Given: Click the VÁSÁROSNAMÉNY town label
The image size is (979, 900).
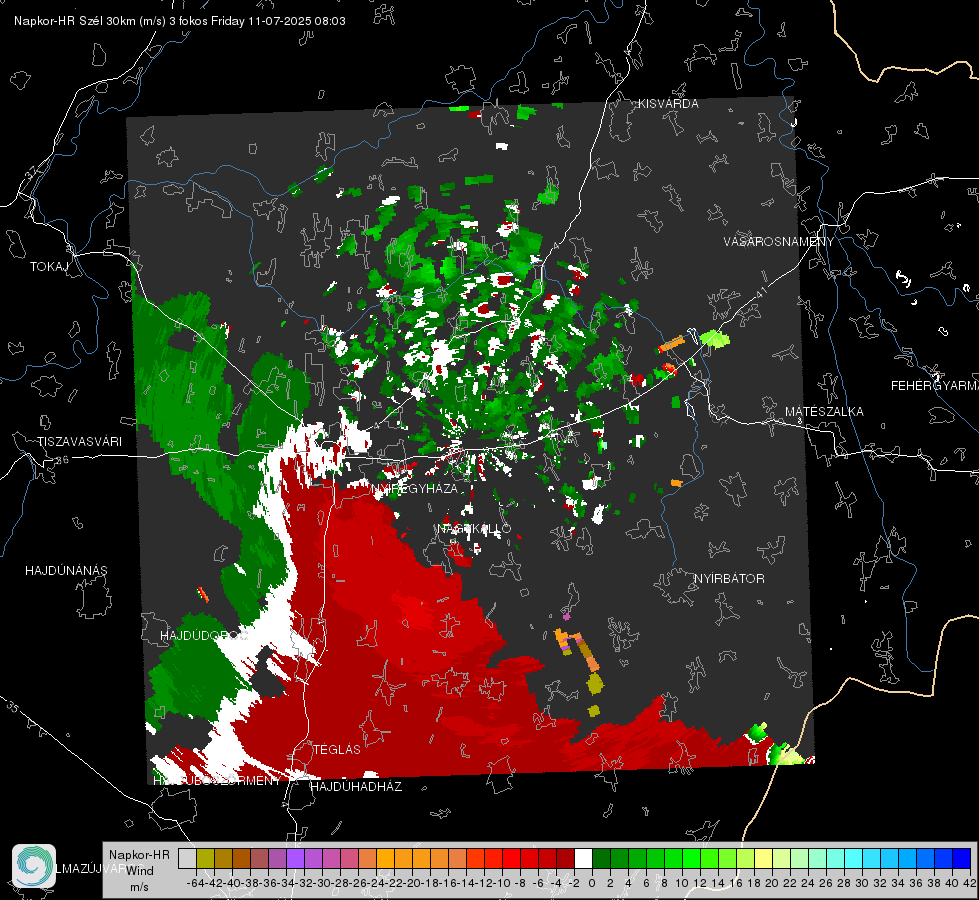Looking at the screenshot, I should click(x=779, y=242).
